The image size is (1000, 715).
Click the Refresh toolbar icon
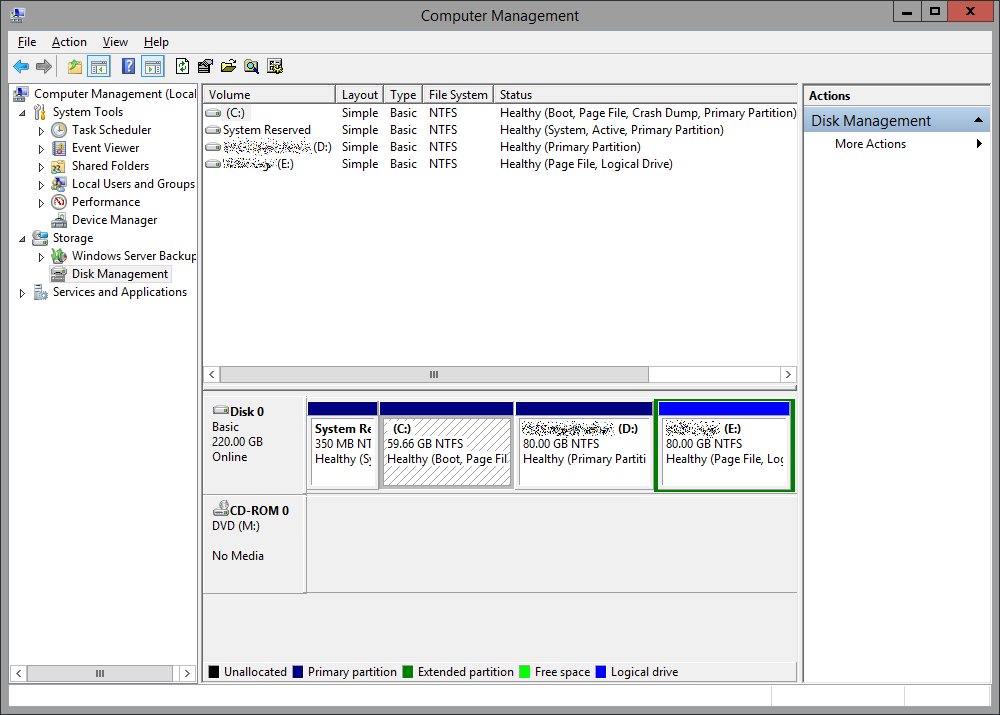pyautogui.click(x=182, y=66)
